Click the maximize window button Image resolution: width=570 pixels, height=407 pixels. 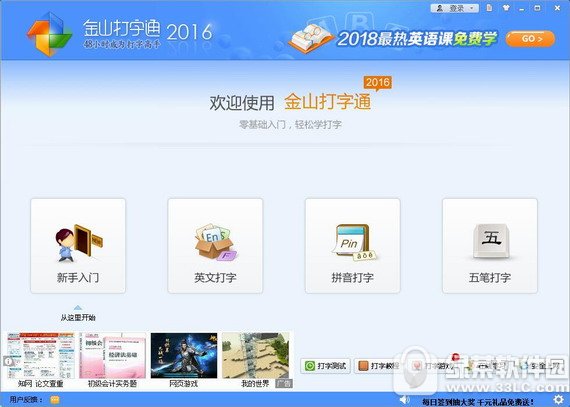click(x=538, y=8)
